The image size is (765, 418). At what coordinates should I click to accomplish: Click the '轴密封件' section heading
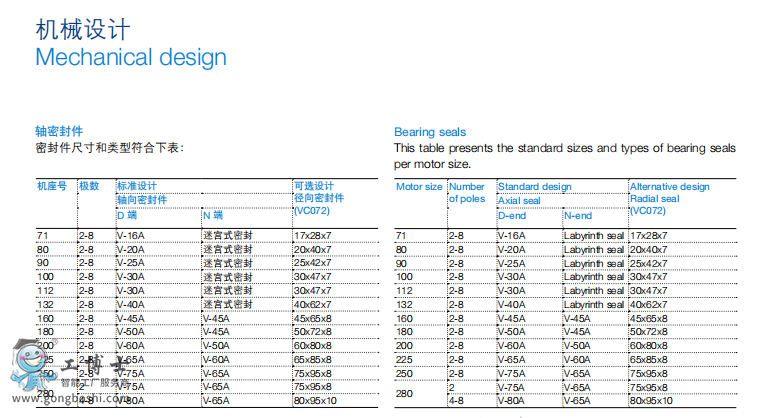(x=59, y=132)
